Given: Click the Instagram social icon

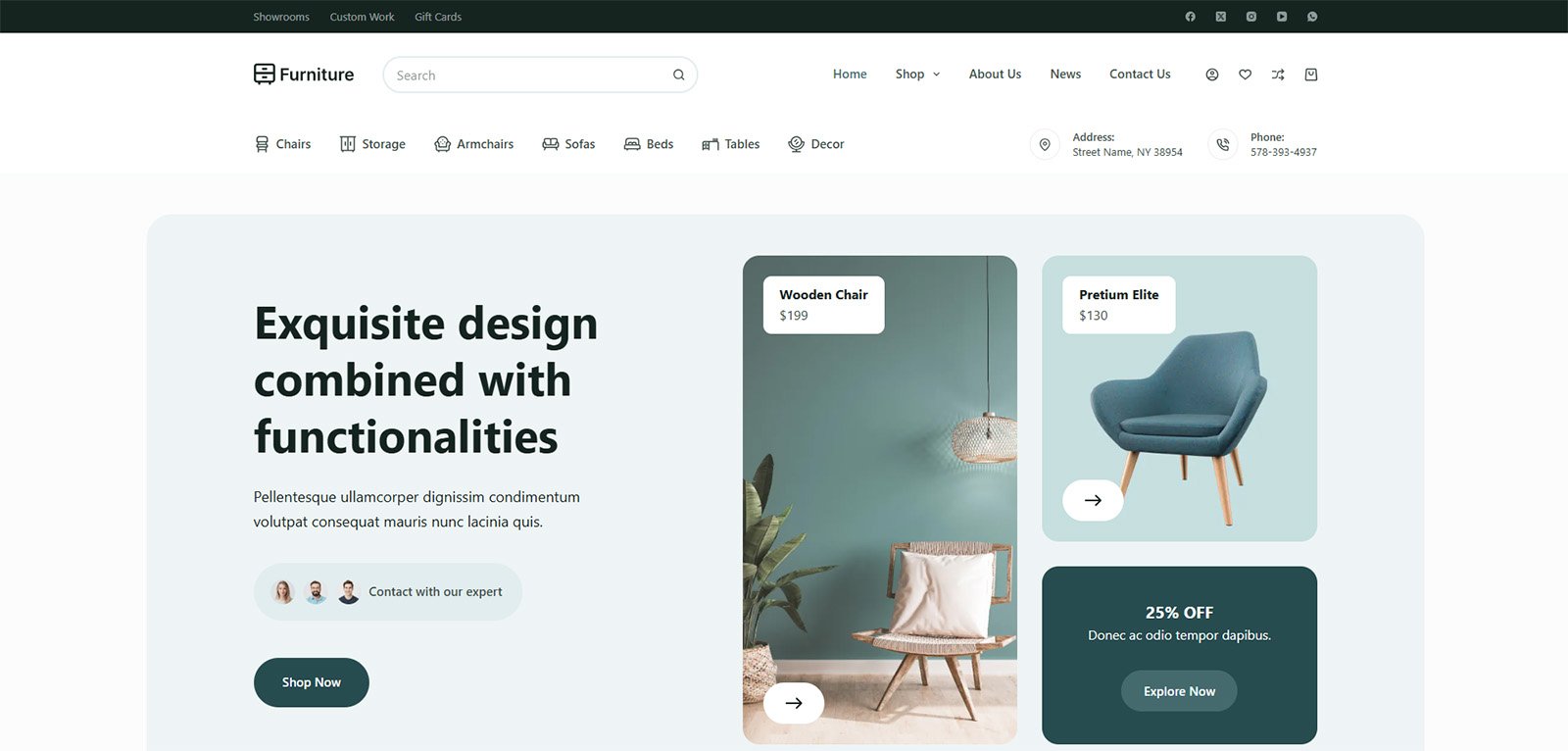Looking at the screenshot, I should click(1251, 17).
